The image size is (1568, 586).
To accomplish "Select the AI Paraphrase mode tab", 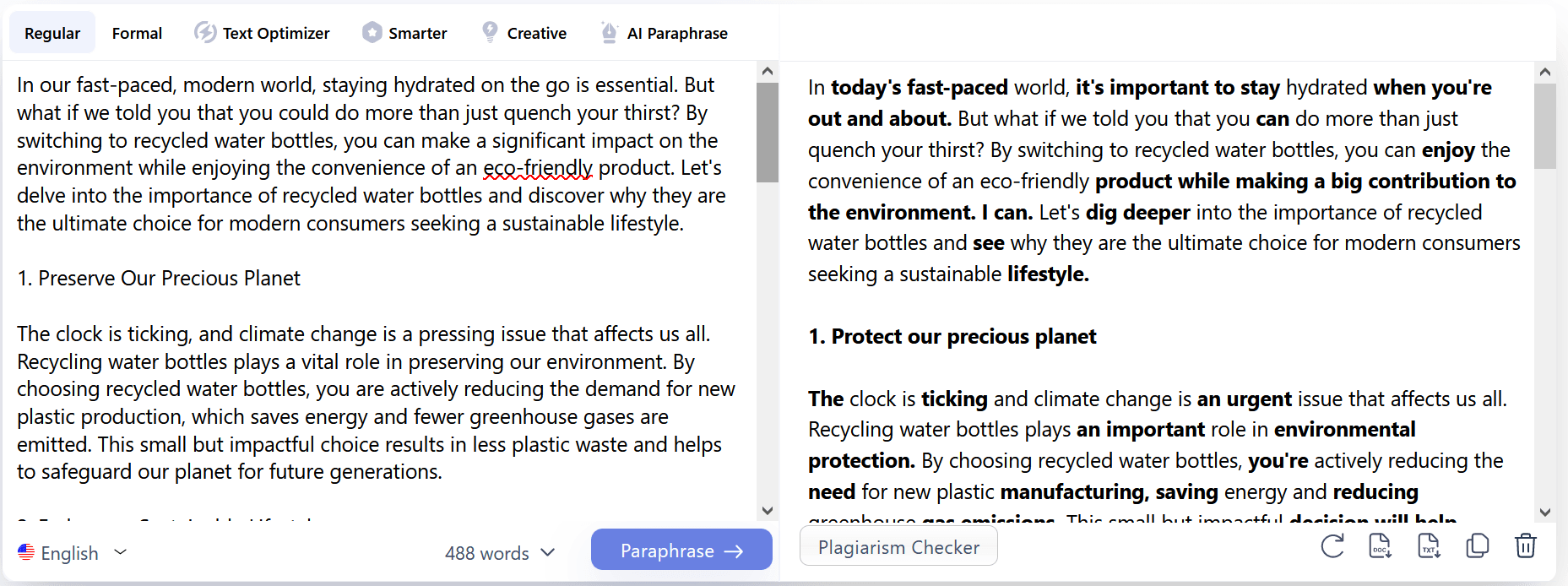I will pyautogui.click(x=665, y=33).
